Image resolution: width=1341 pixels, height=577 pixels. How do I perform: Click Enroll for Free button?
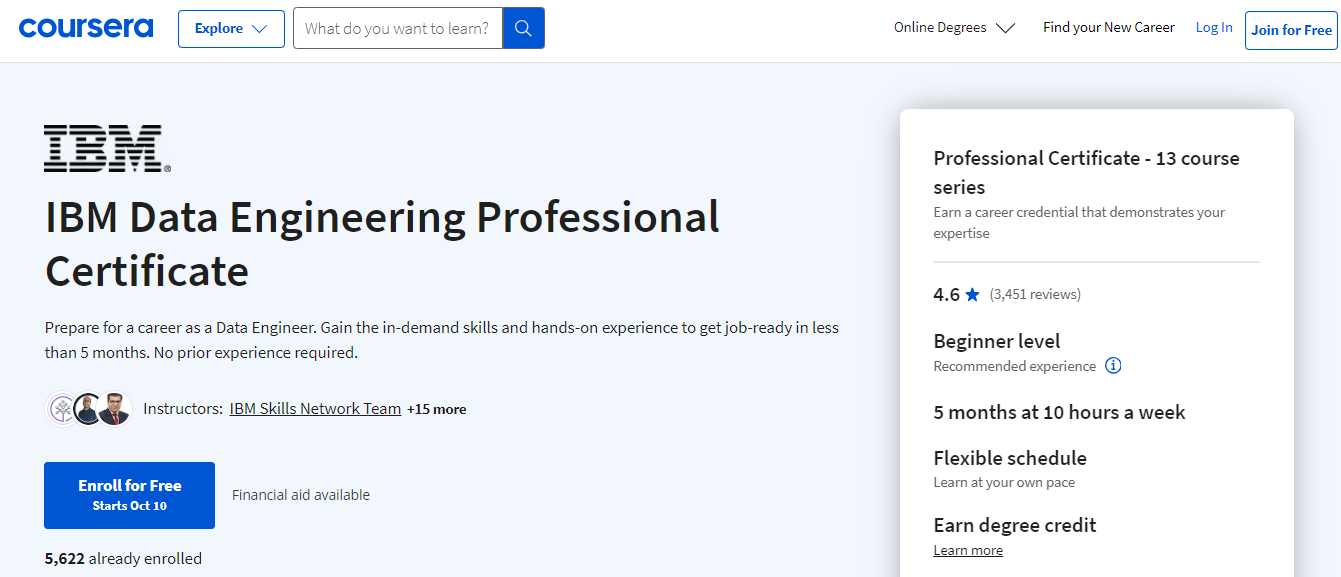coord(129,495)
